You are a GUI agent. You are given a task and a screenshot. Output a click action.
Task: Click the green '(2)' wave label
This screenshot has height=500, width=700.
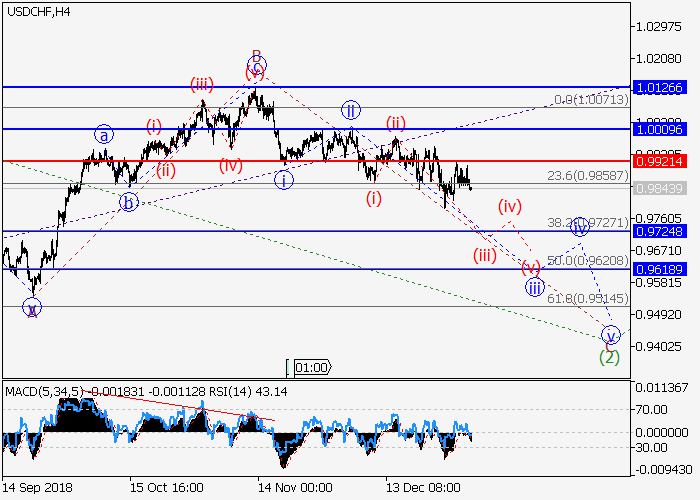coord(609,356)
